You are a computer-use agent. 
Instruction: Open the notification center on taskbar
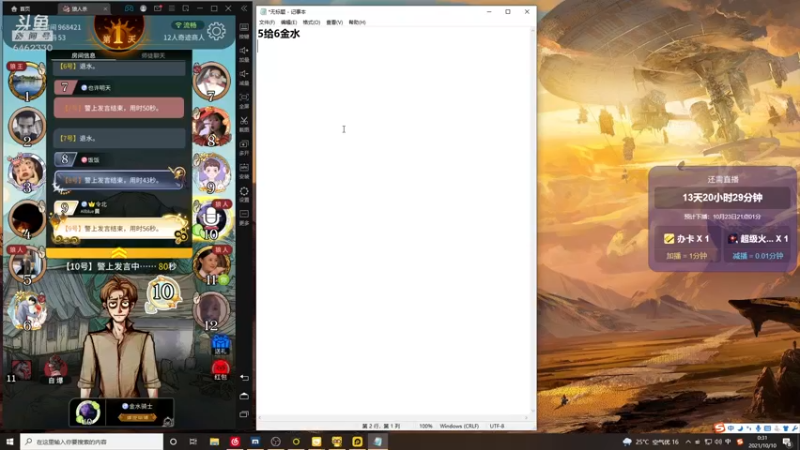787,442
